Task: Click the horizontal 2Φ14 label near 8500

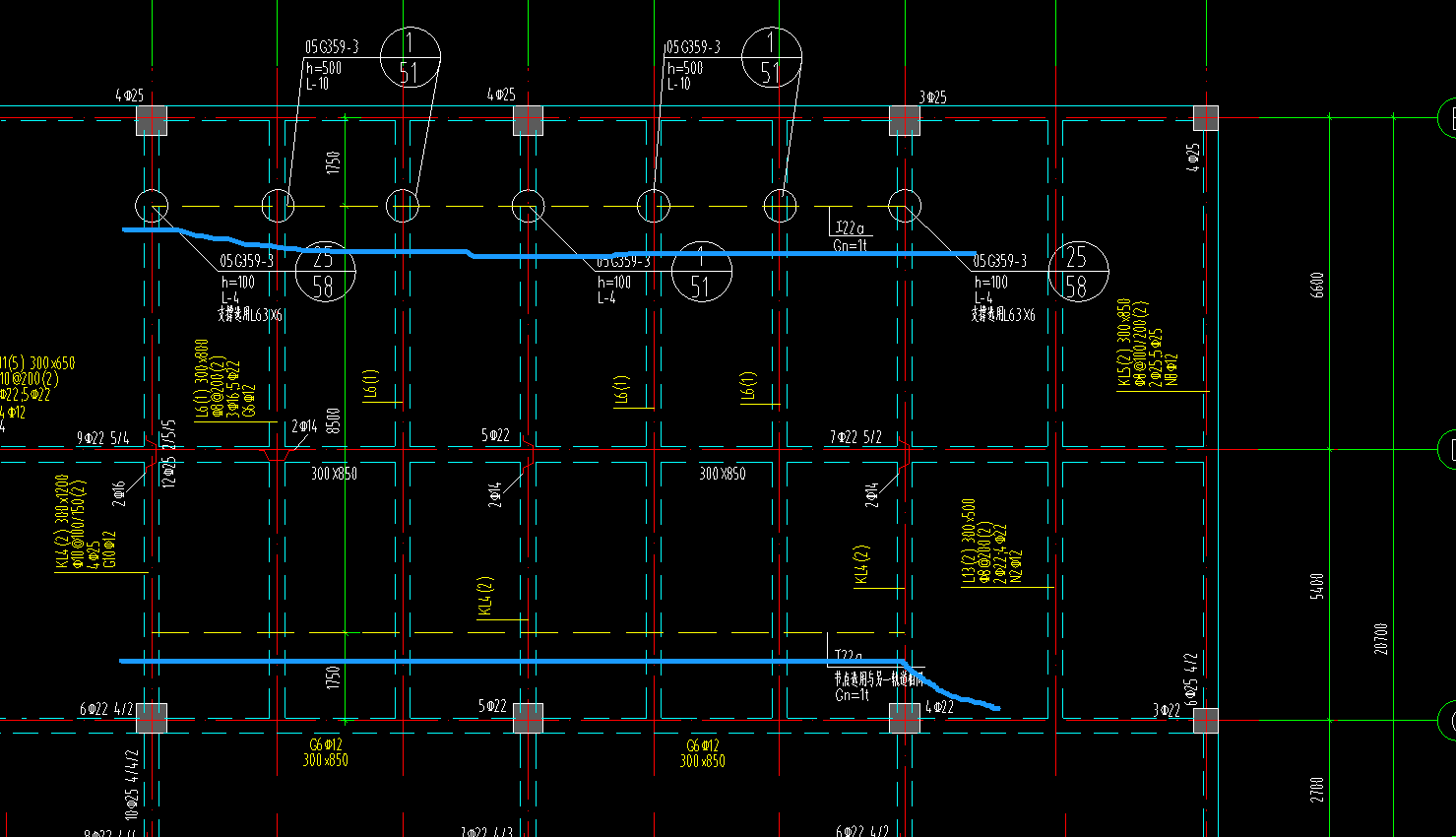Action: [x=304, y=426]
